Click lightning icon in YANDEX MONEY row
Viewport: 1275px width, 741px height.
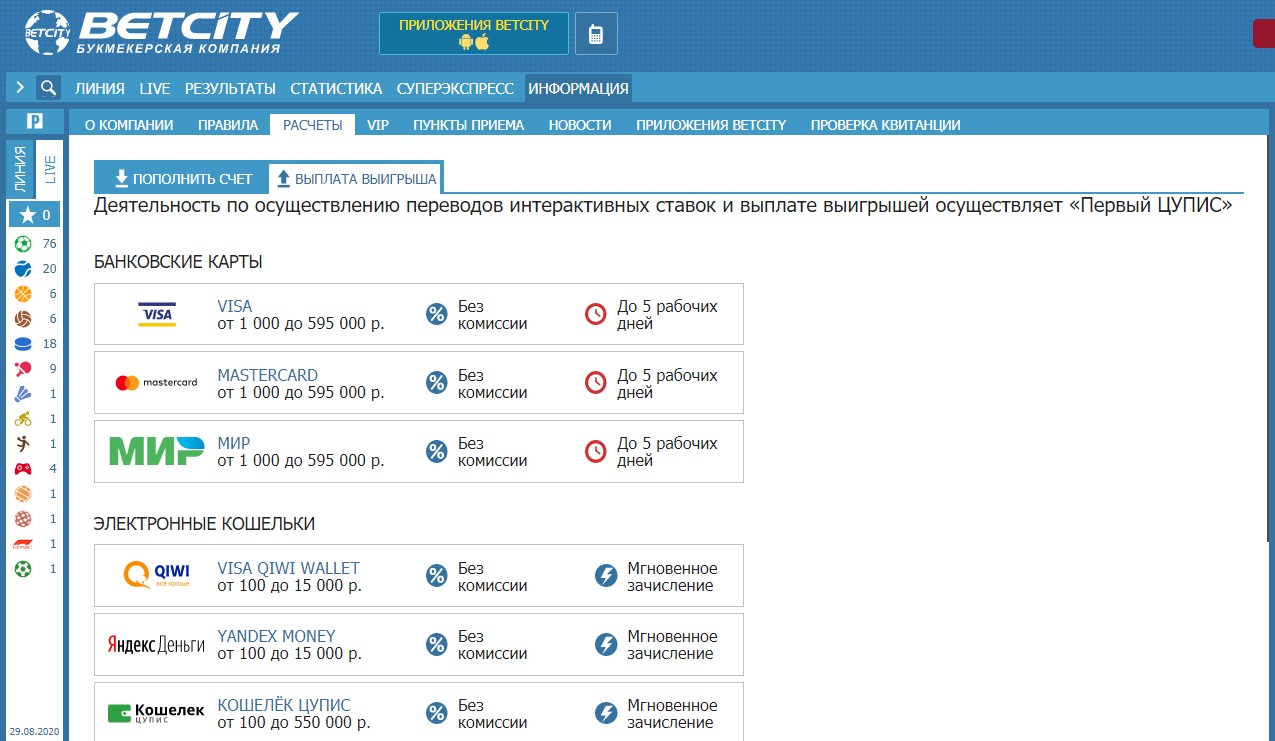pos(606,644)
